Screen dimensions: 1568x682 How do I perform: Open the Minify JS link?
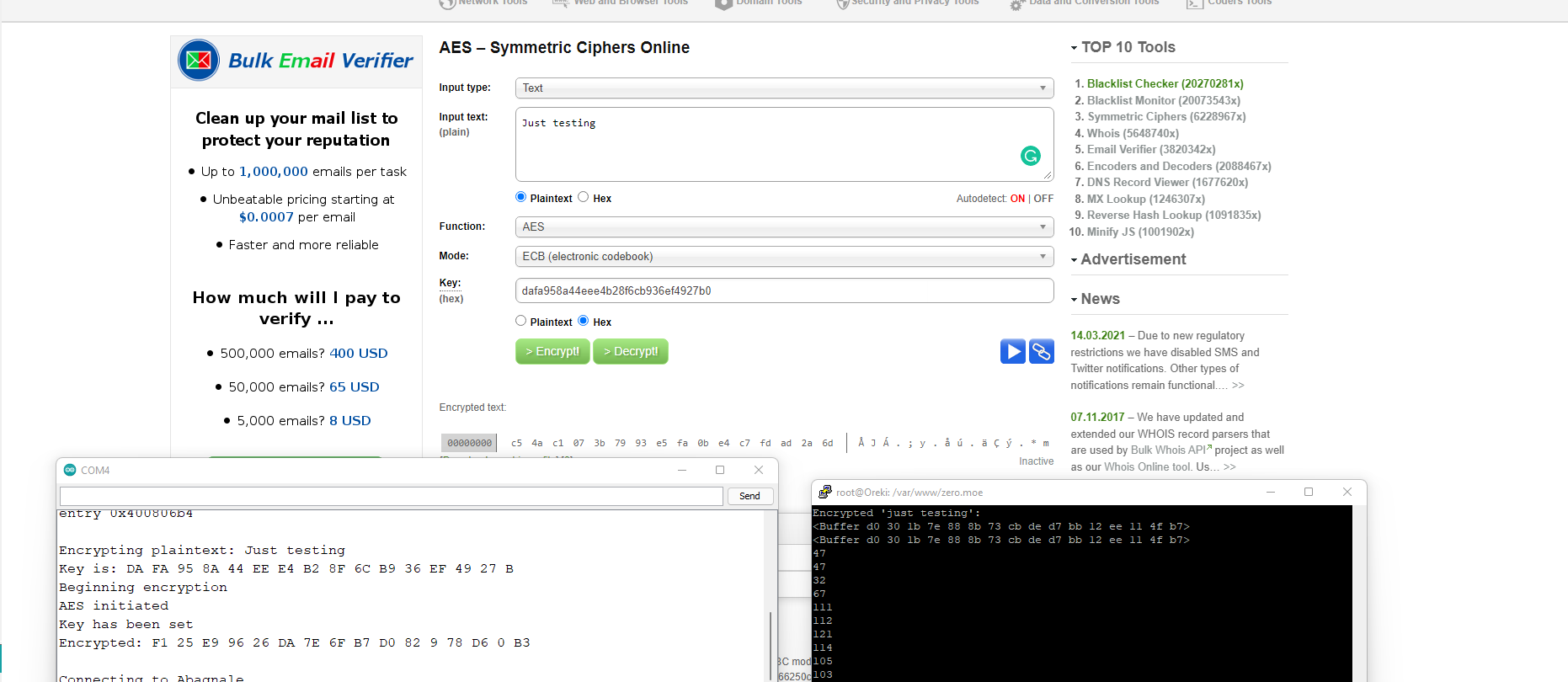(x=1141, y=232)
